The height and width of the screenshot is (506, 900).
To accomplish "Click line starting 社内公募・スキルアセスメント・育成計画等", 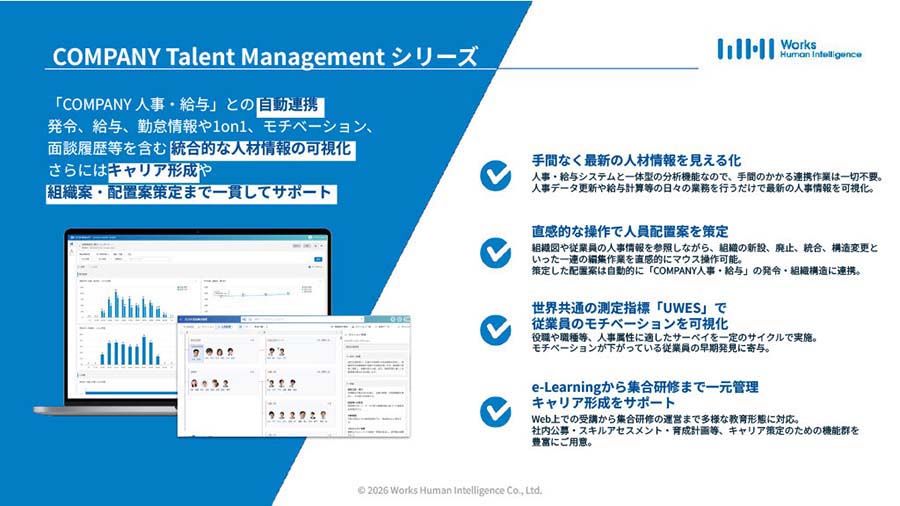I will coord(695,430).
